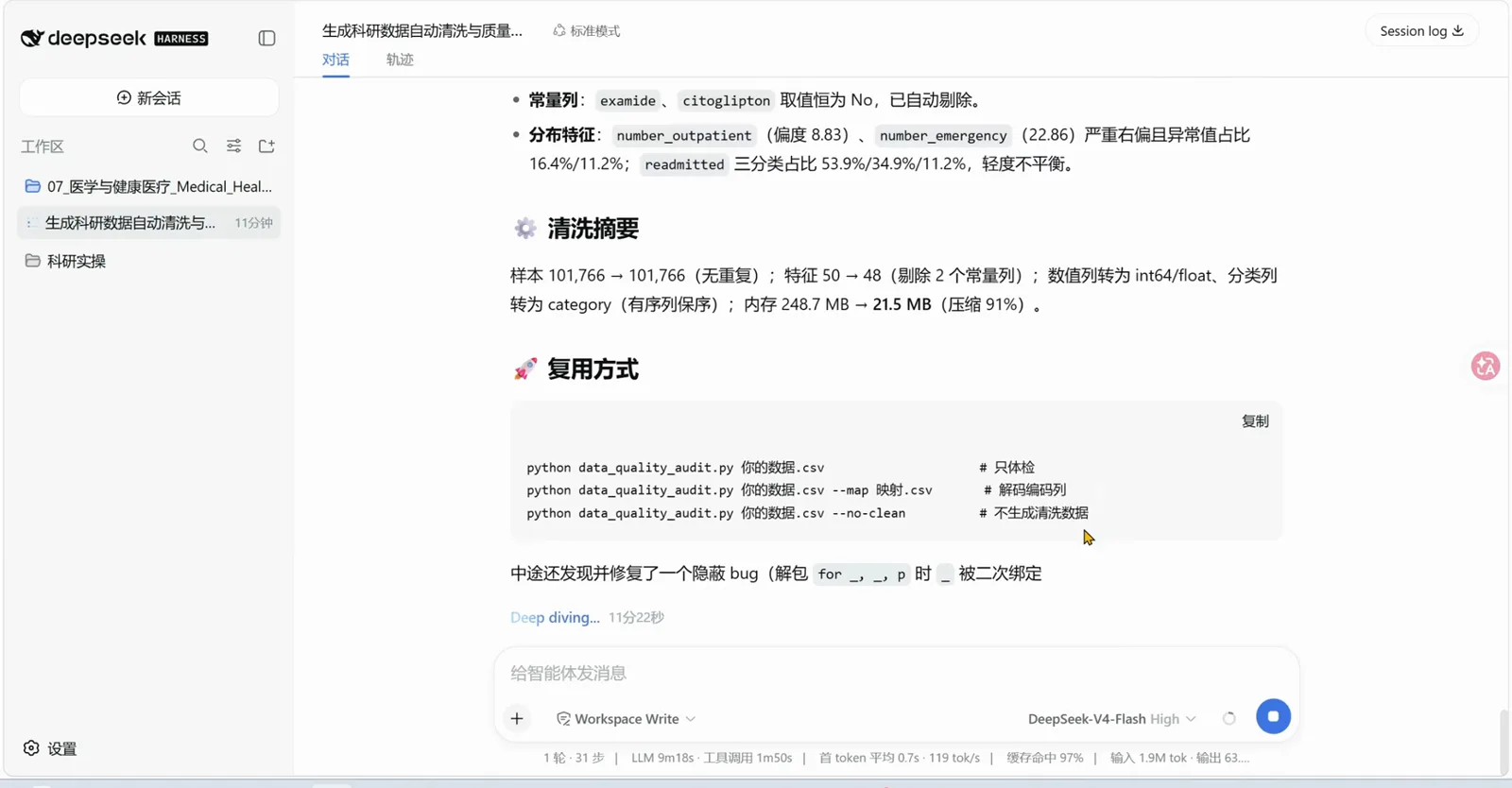Search the workspace with magnifier icon
The image size is (1512, 788).
199,146
